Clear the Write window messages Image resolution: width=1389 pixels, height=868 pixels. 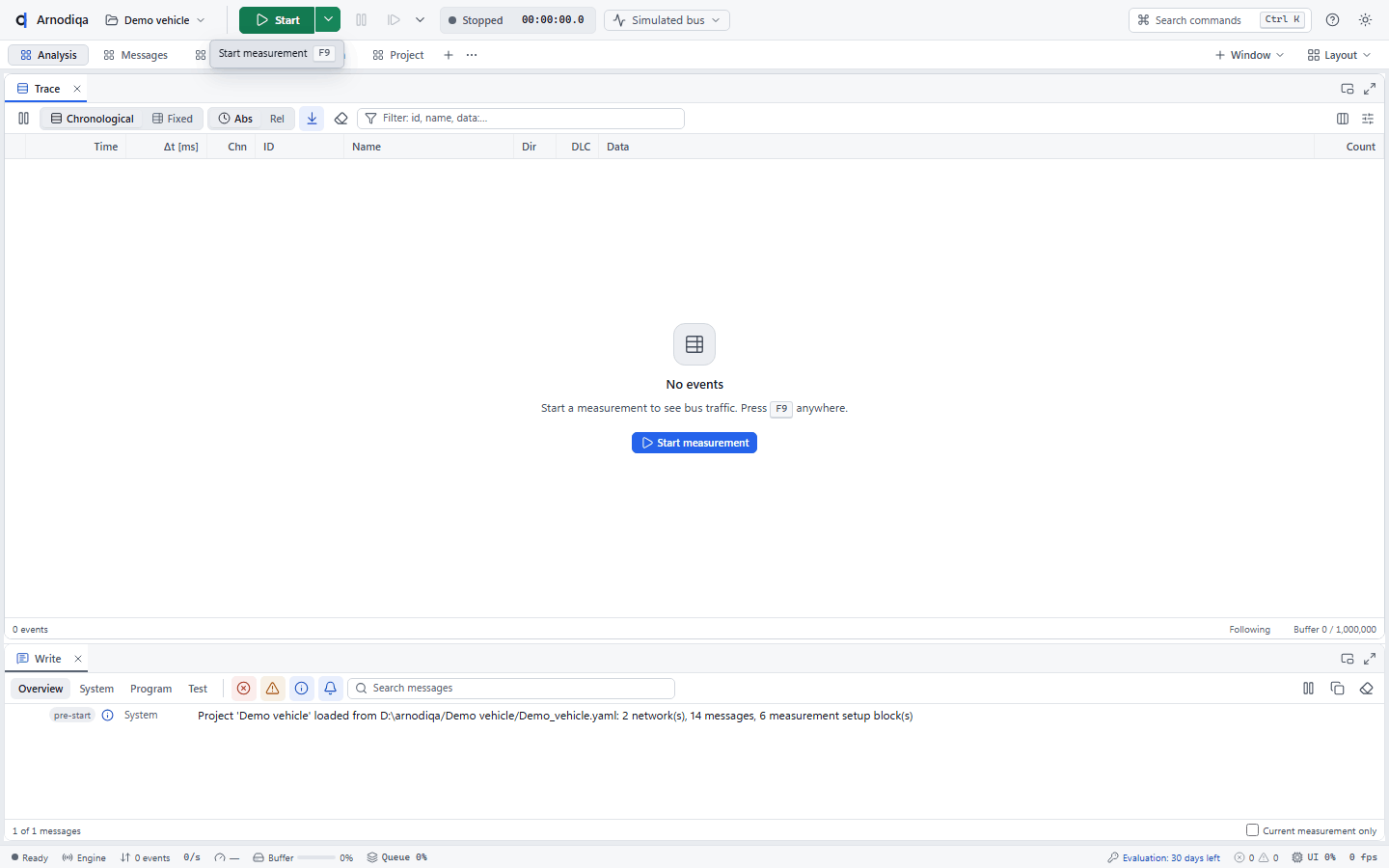[1366, 689]
